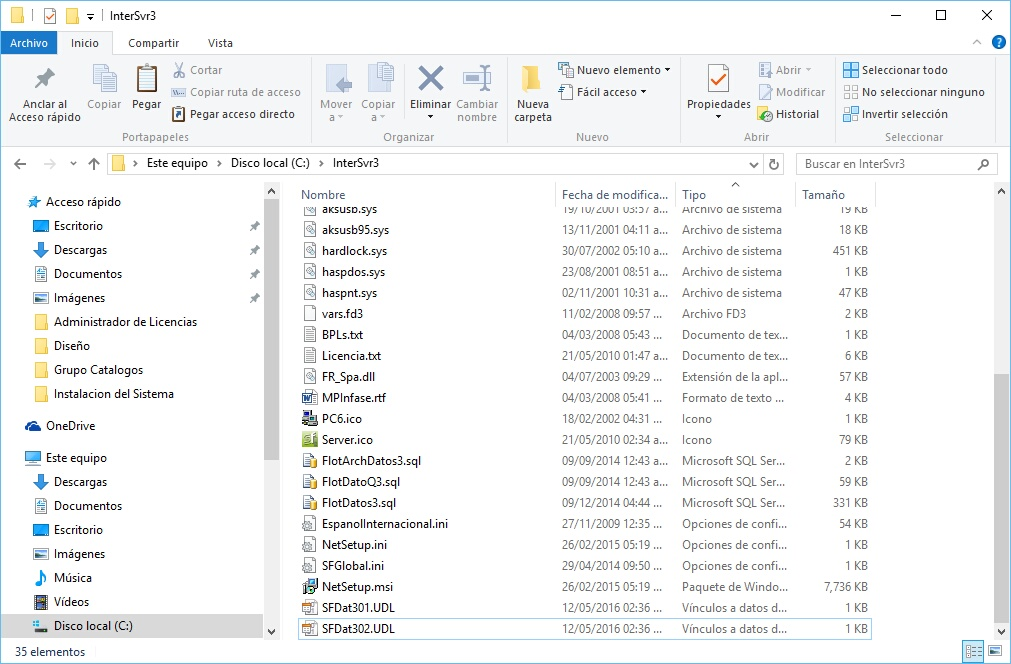Open the Compartir ribbon tab
Image resolution: width=1011 pixels, height=664 pixels.
153,43
